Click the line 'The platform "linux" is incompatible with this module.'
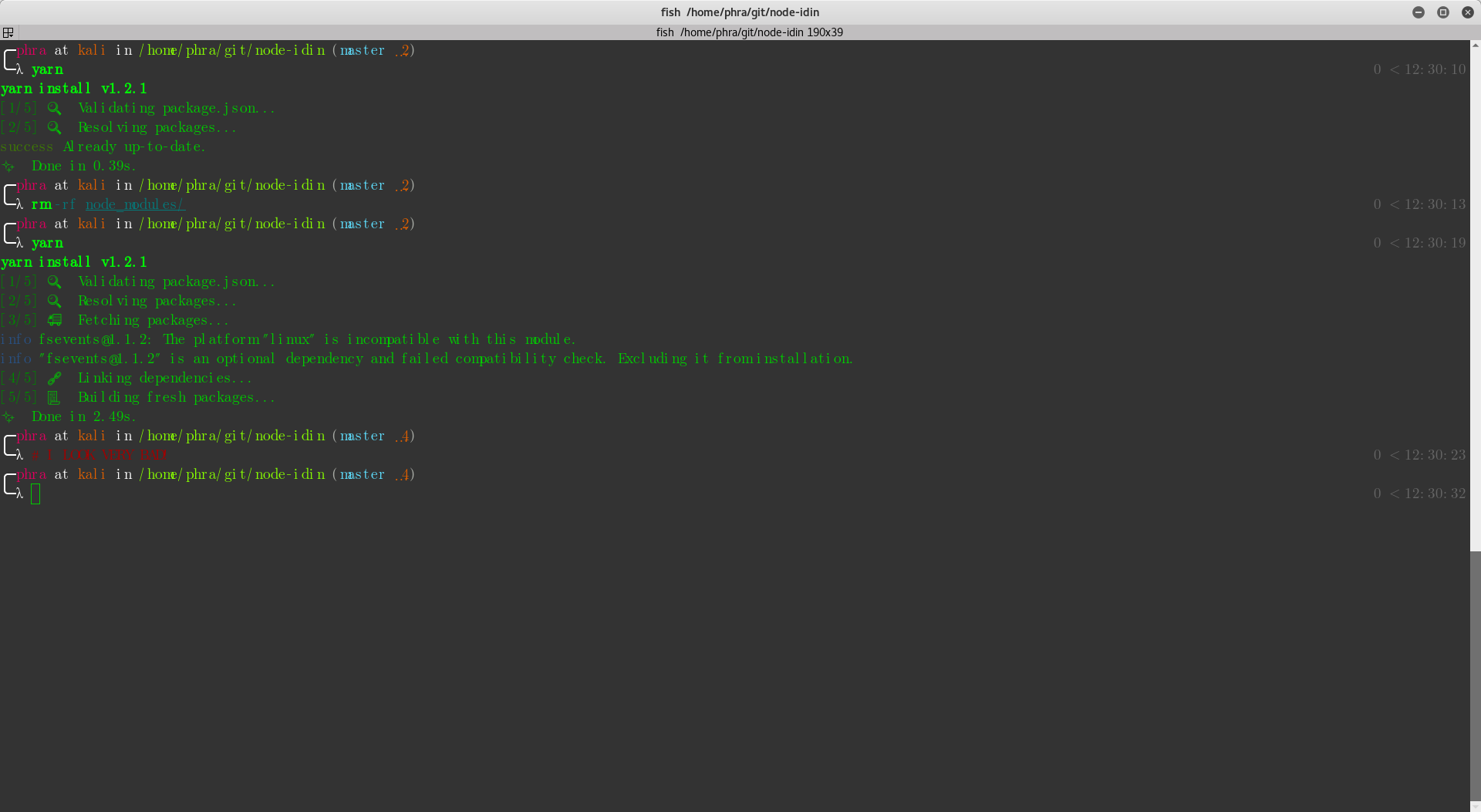The image size is (1481, 812). click(369, 339)
